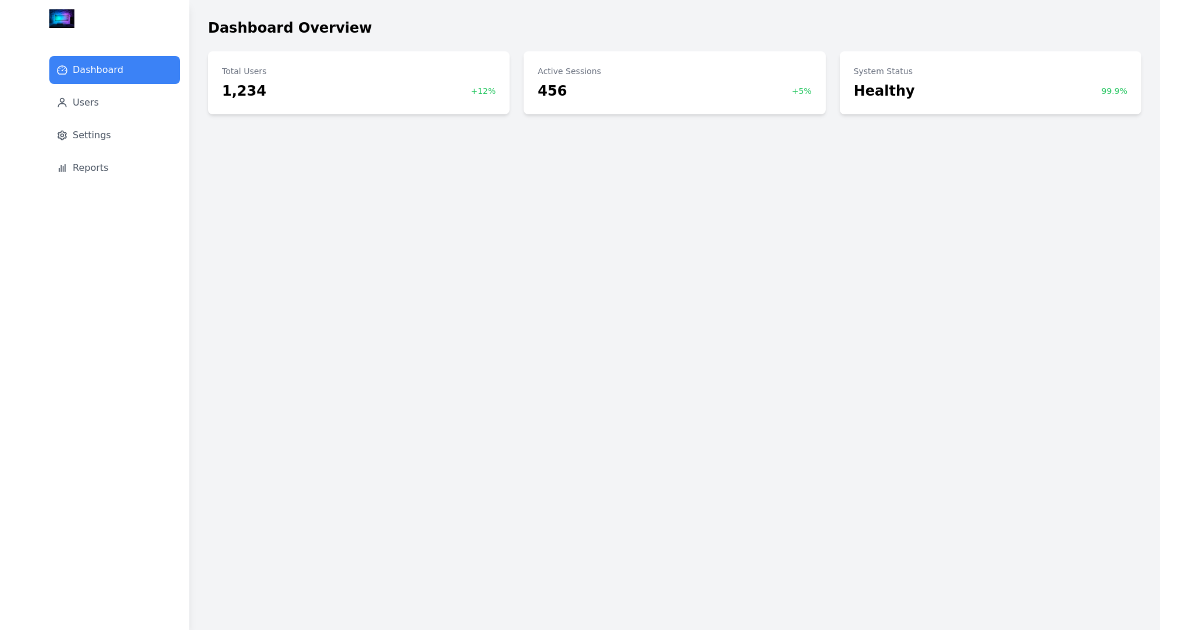Open Settings via the gear icon
Viewport: 1200px width, 630px height.
click(x=62, y=135)
